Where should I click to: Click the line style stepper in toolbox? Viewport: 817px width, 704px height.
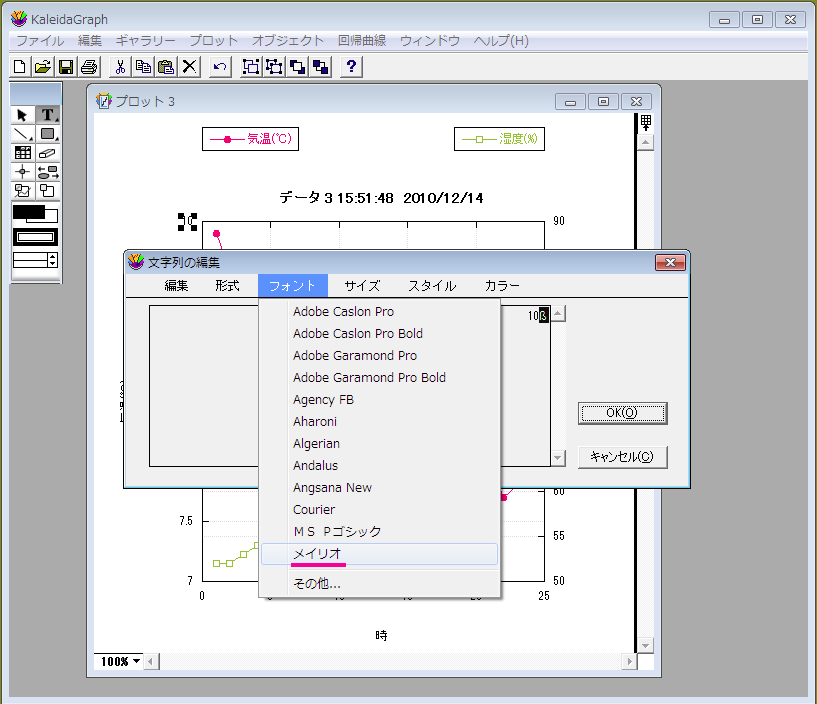(x=52, y=260)
